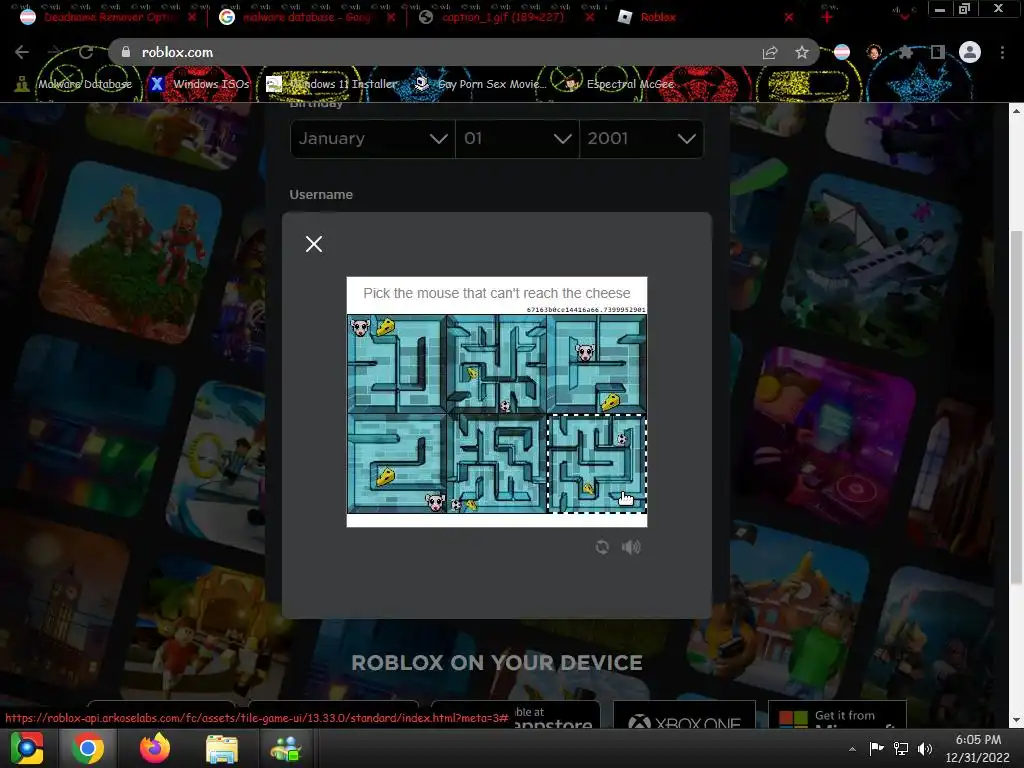Click the network tray icon
This screenshot has height=768, width=1024.
[901, 748]
